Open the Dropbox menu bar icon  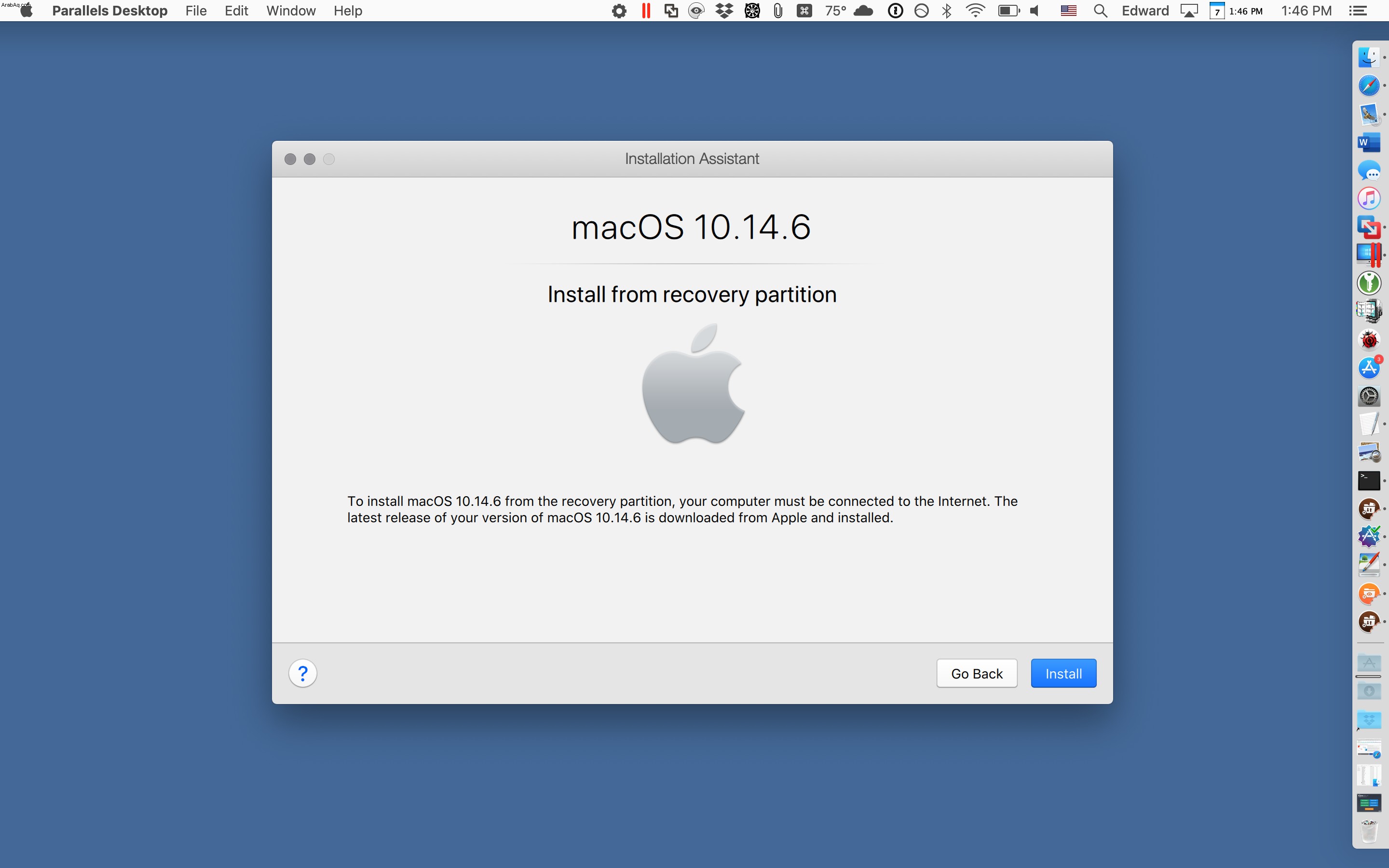coord(724,10)
